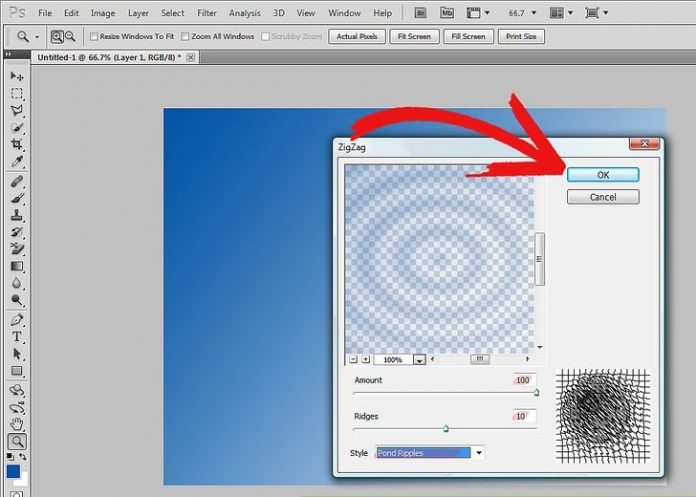Screen dimensions: 696x497
Task: Choose the Type tool
Action: click(x=17, y=337)
